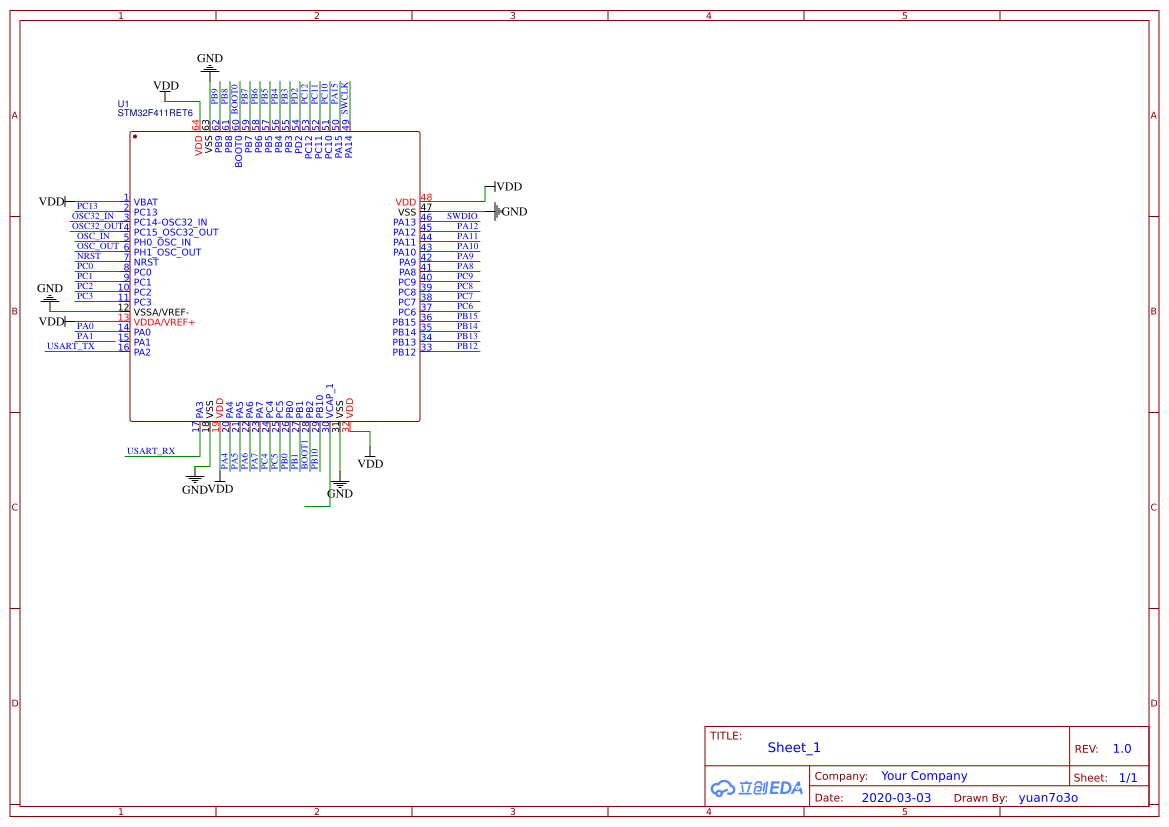This screenshot has width=1169, height=827.
Task: Select the VDD power symbol at pin 32
Action: pyautogui.click(x=371, y=459)
